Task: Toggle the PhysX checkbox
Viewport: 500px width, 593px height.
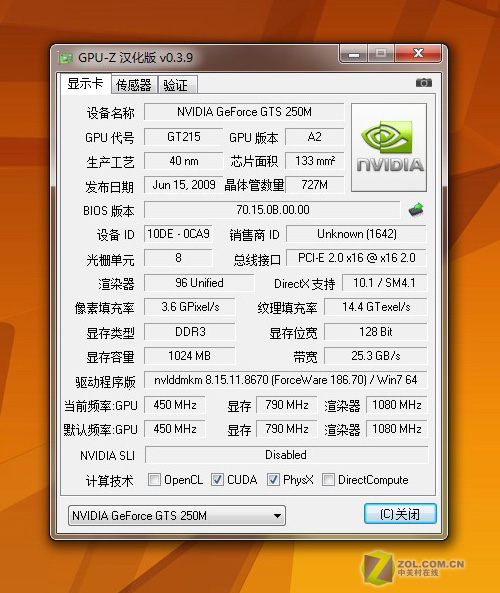Action: click(273, 480)
